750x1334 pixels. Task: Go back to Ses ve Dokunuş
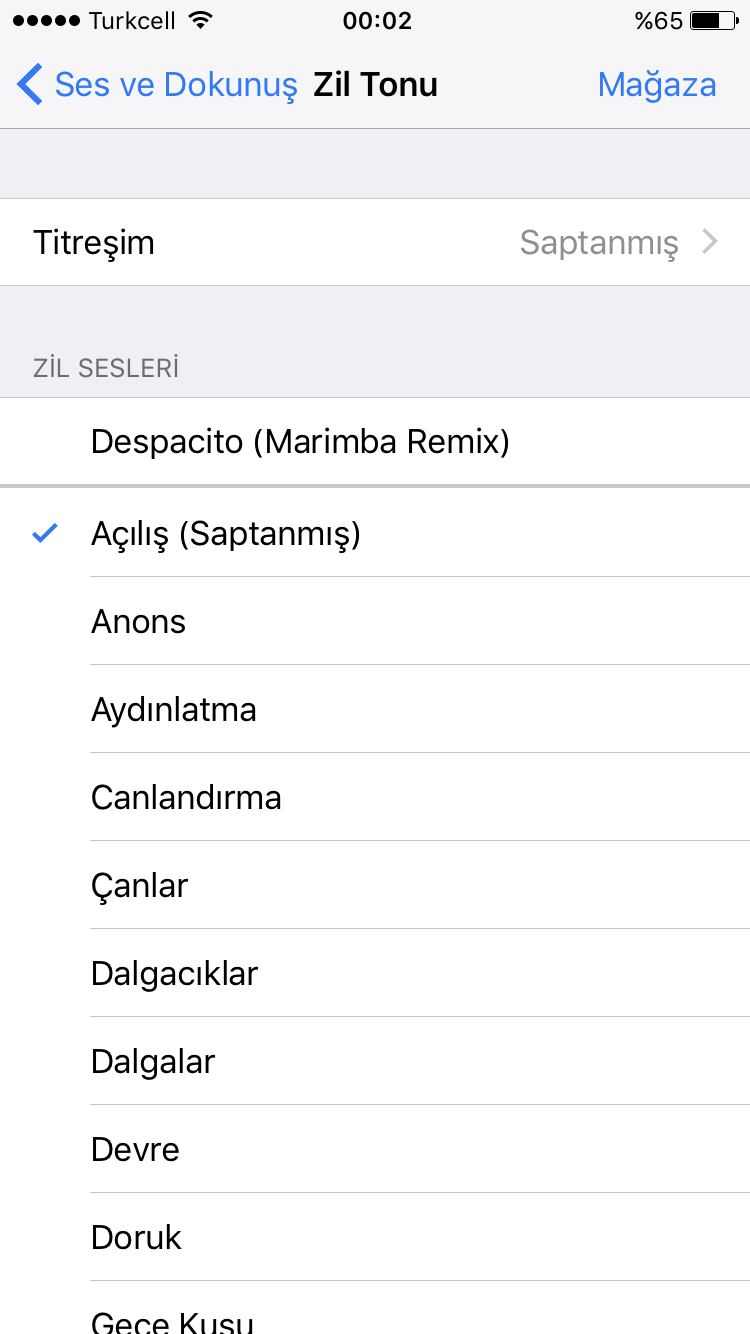pos(175,85)
